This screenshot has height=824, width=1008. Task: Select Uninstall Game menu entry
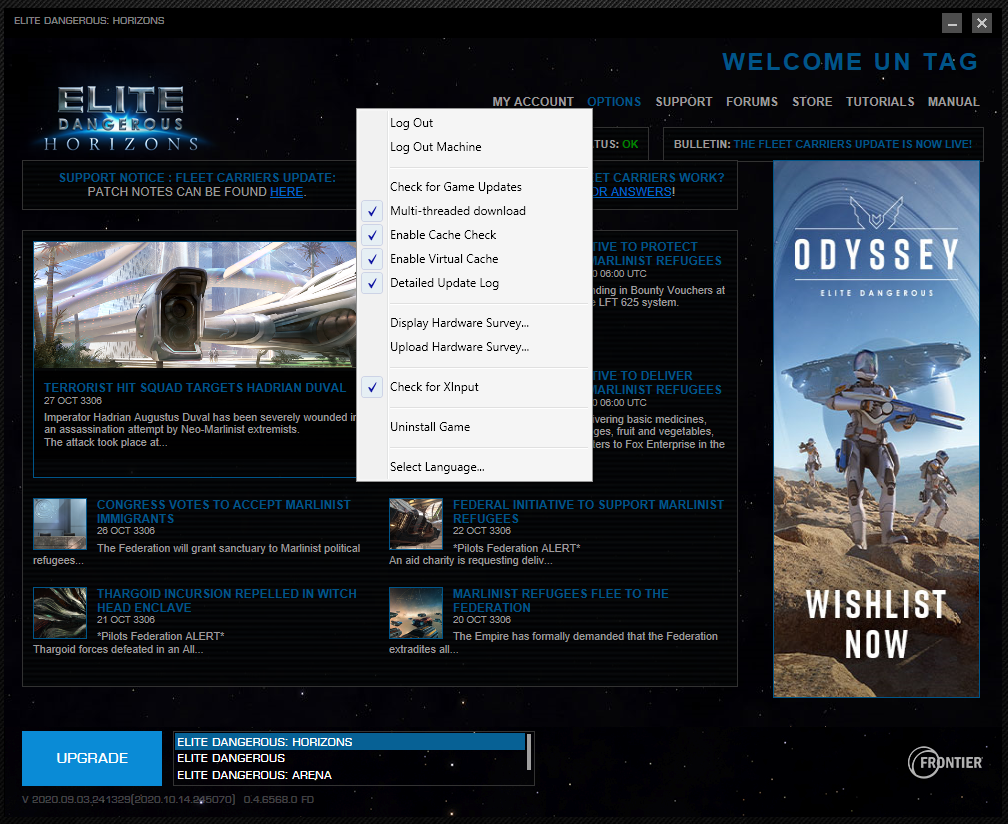point(474,427)
